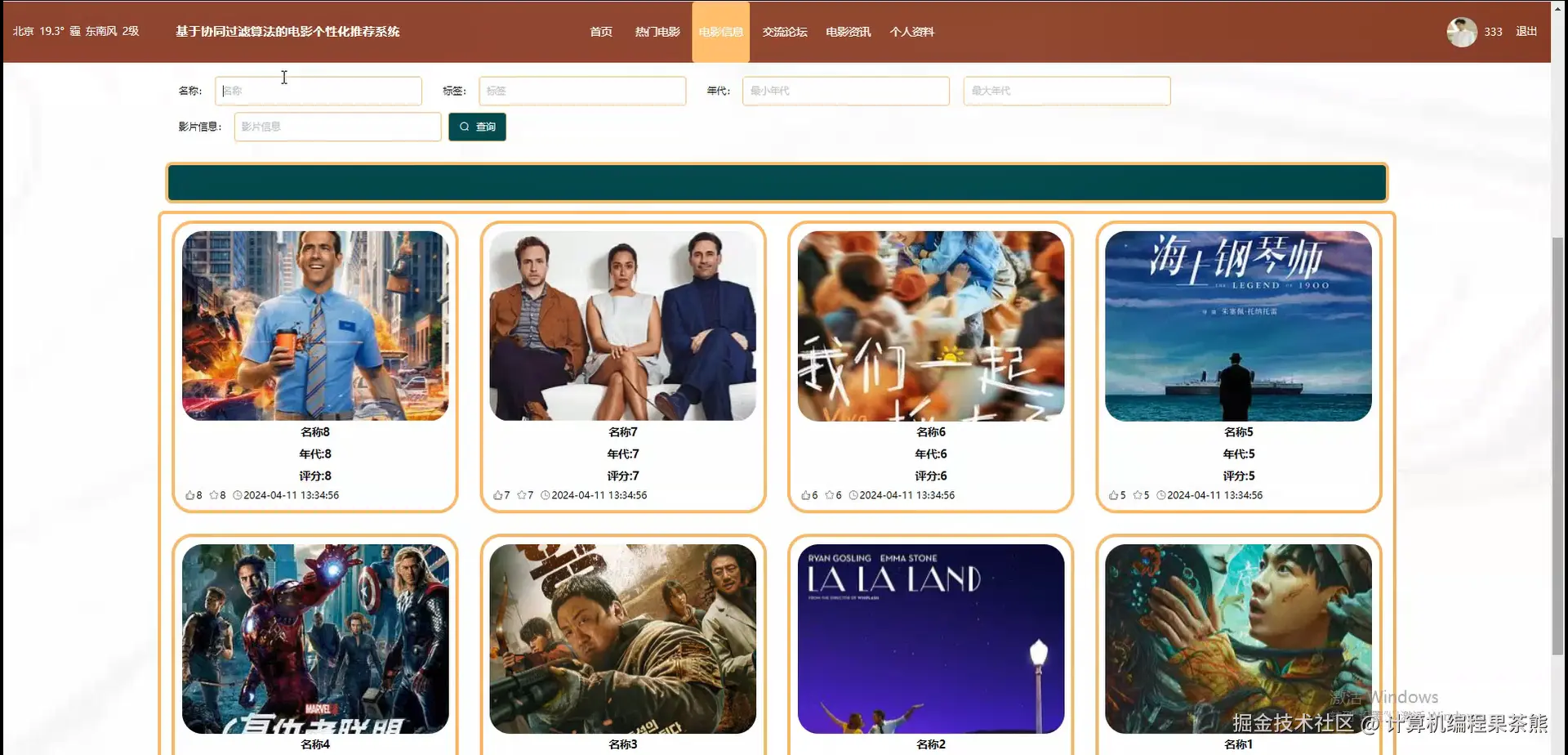Click the user avatar in the header

[1462, 32]
